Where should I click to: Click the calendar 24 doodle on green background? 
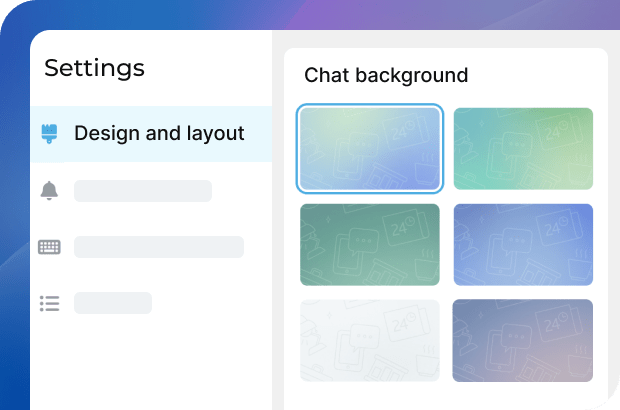pyautogui.click(x=404, y=226)
